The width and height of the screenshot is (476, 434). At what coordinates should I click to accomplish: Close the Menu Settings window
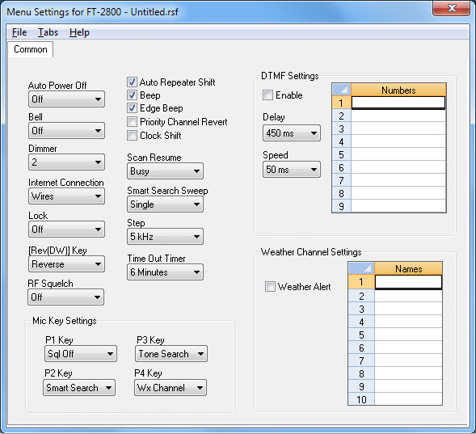coord(452,8)
